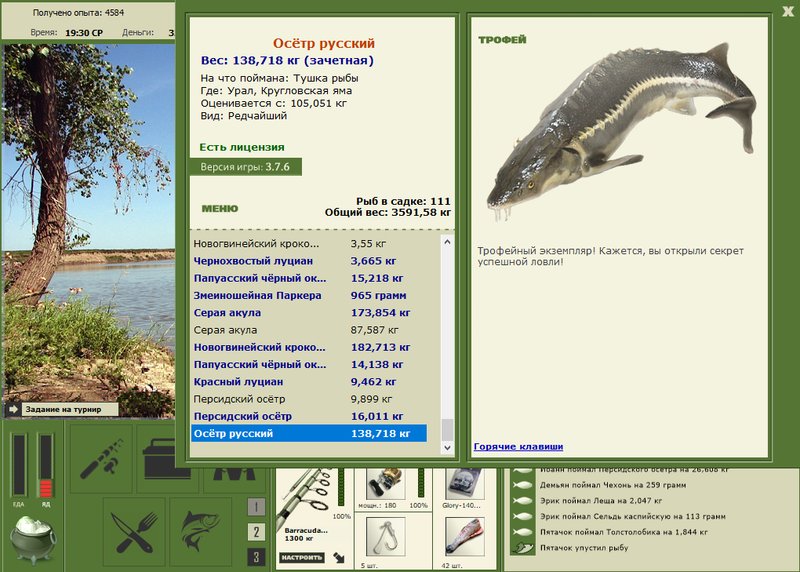The image size is (800, 572).
Task: Click the arrow icon beside НАСТРОИТЬ
Action: (339, 557)
